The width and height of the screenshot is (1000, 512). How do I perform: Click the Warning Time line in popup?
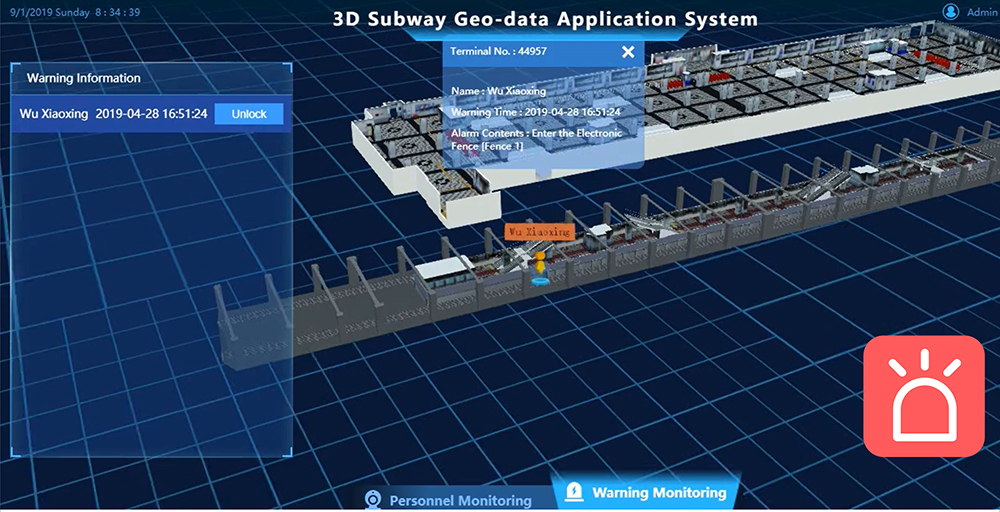pyautogui.click(x=536, y=112)
